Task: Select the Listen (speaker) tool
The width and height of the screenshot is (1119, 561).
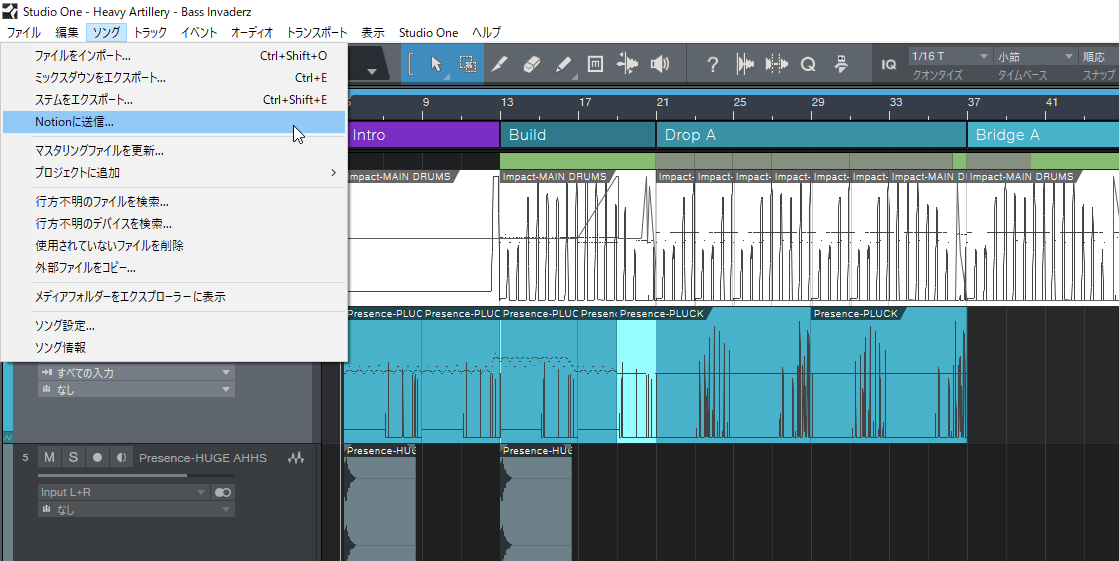Action: pyautogui.click(x=660, y=64)
